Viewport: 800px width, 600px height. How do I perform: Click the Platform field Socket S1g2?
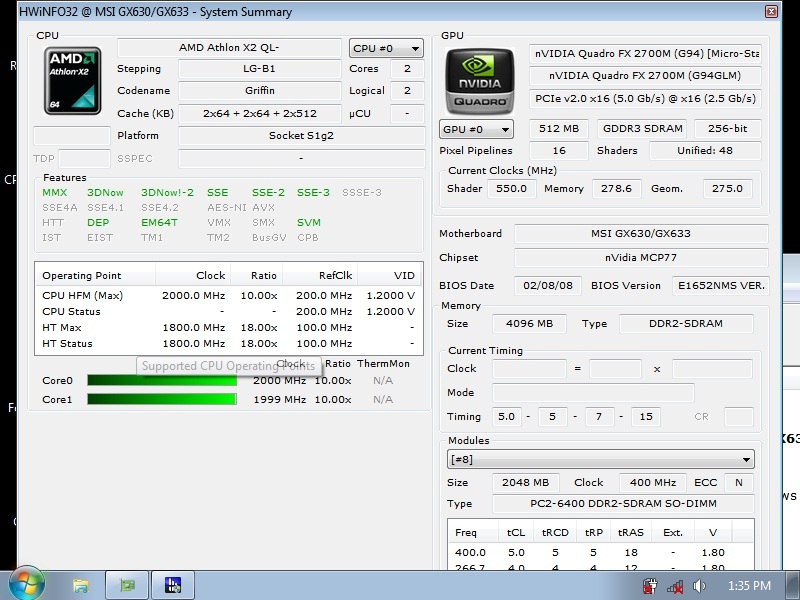click(x=301, y=136)
